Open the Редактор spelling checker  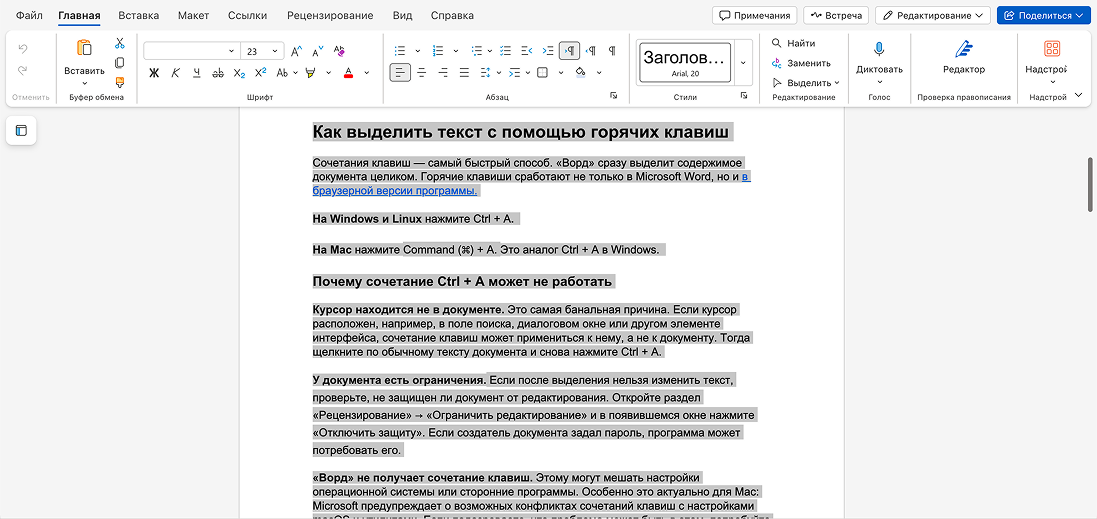point(963,58)
